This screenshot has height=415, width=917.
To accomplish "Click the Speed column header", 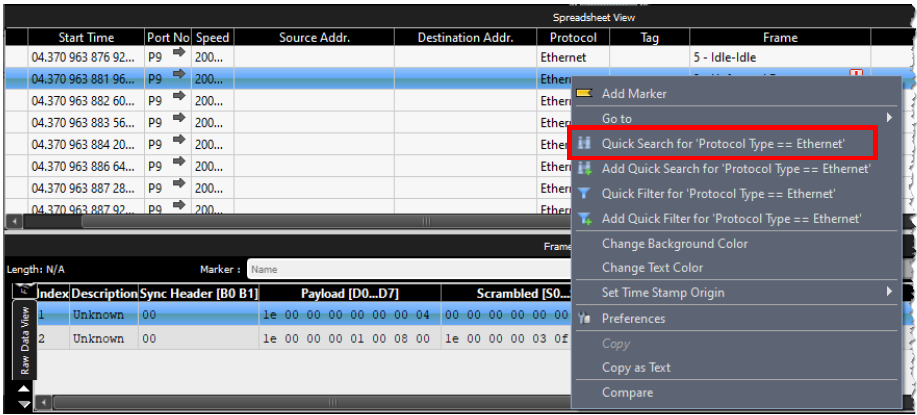I will [x=213, y=37].
